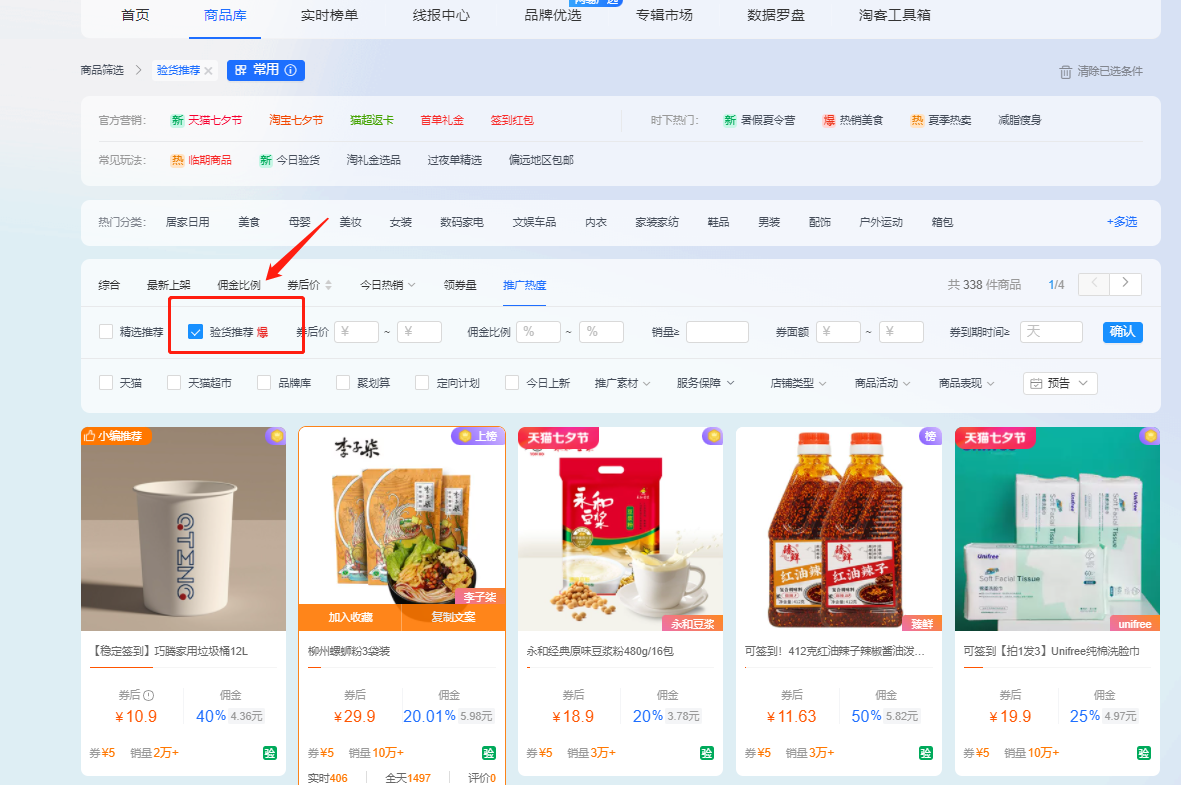The width and height of the screenshot is (1181, 785).
Task: Click 复制文案 on the 螺蛳粉 product
Action: click(x=453, y=617)
